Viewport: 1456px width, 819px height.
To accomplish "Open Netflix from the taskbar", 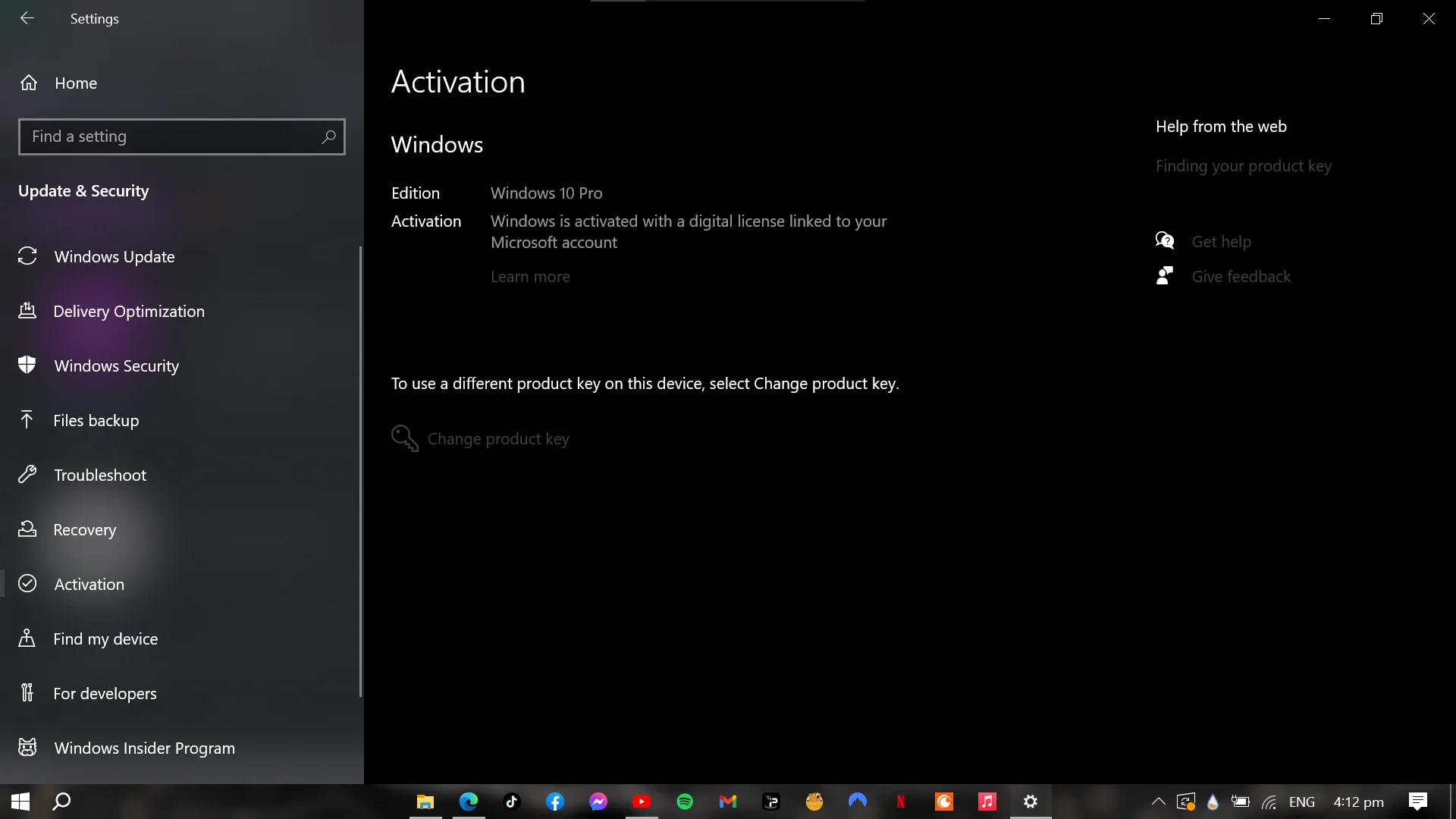I will 901,802.
